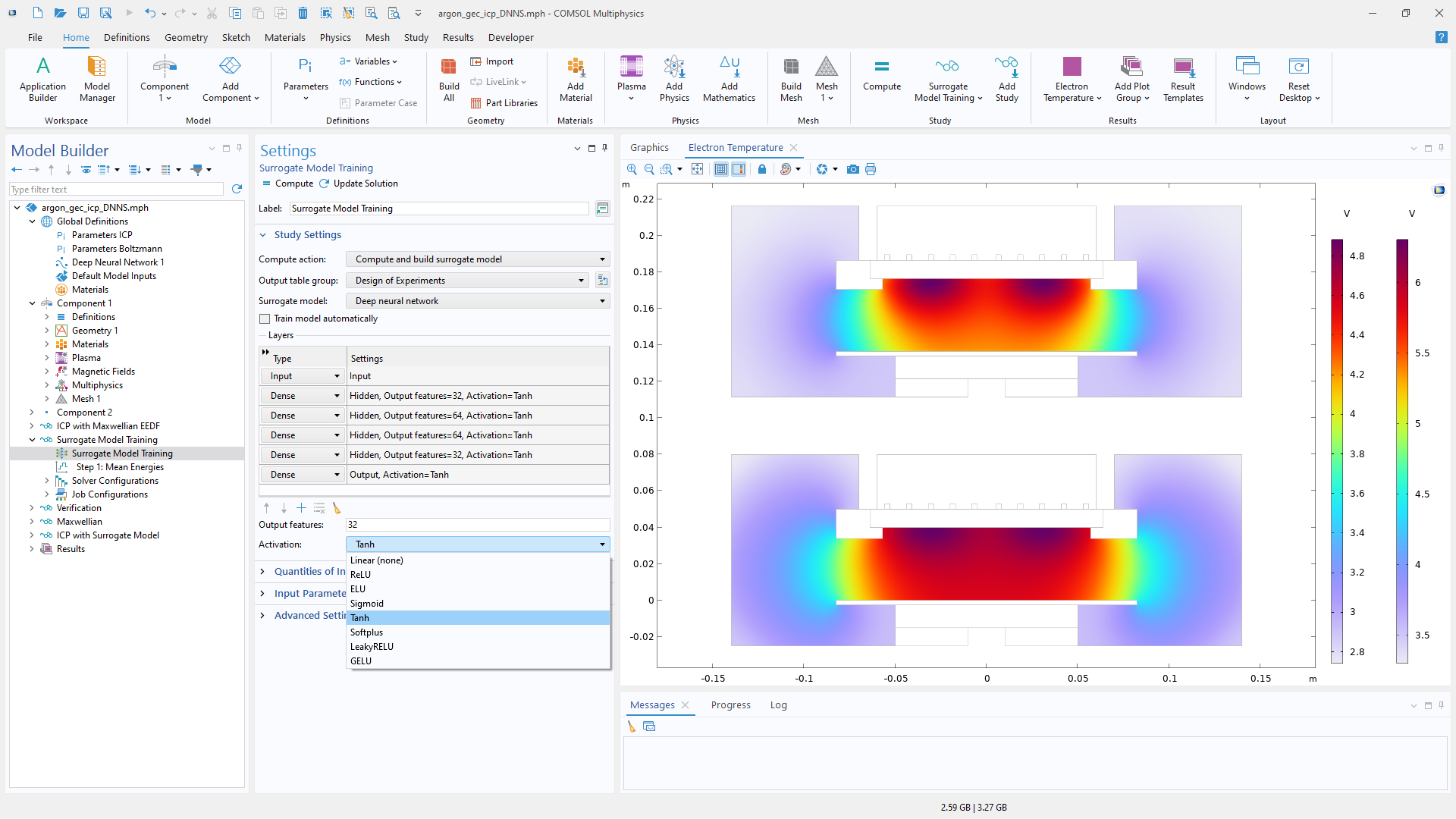Image resolution: width=1456 pixels, height=819 pixels.
Task: Expand the Component 2 tree node
Action: 32,413
